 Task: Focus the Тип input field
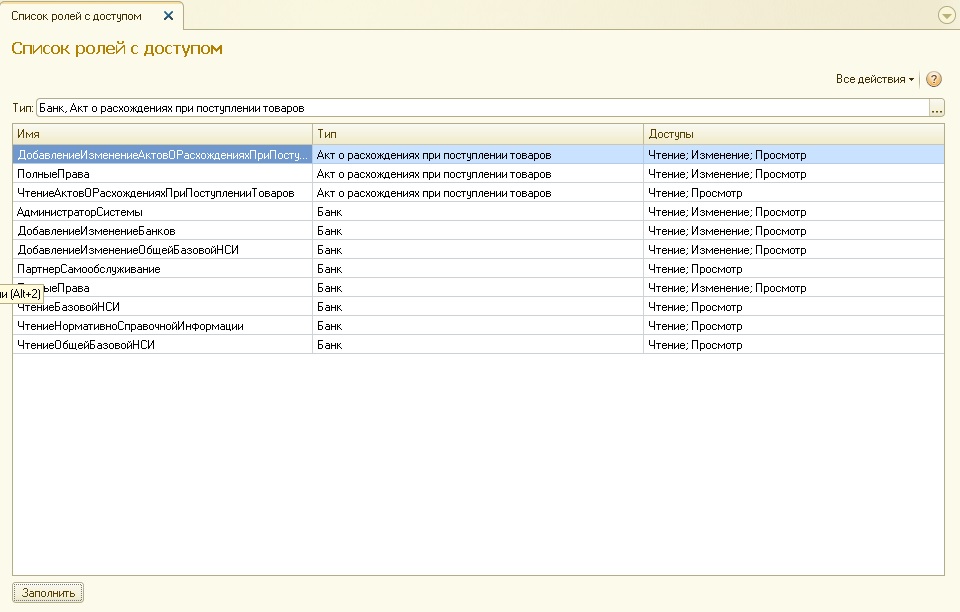click(x=483, y=108)
